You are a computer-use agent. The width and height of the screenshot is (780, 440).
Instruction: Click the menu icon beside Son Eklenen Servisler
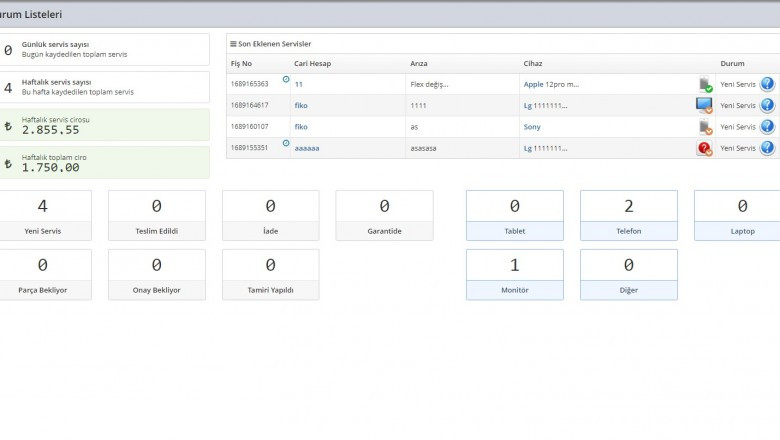pos(233,44)
